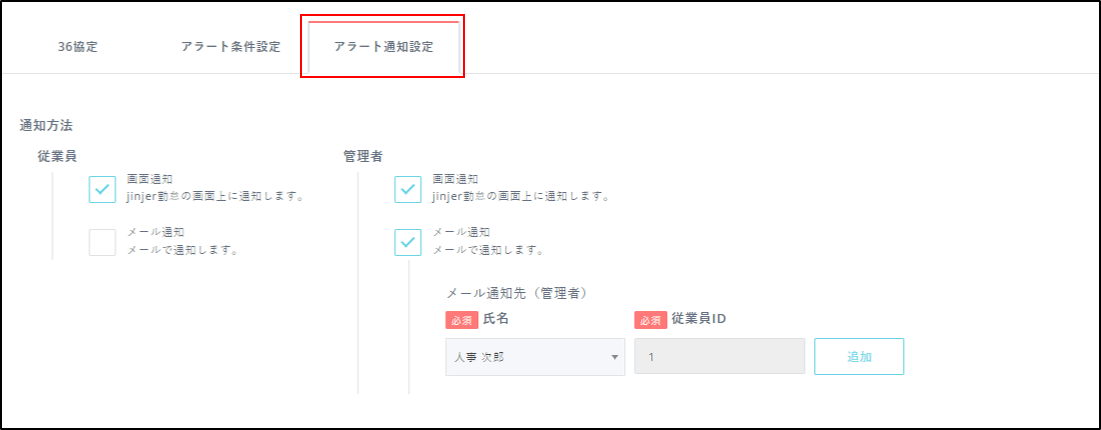
Task: Open the 36協定 tab
Action: pos(78,47)
